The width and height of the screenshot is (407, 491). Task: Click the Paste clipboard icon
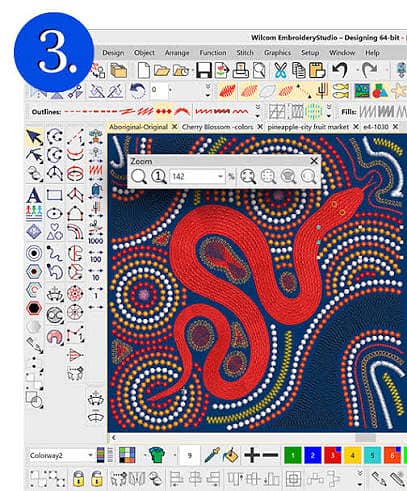(317, 71)
